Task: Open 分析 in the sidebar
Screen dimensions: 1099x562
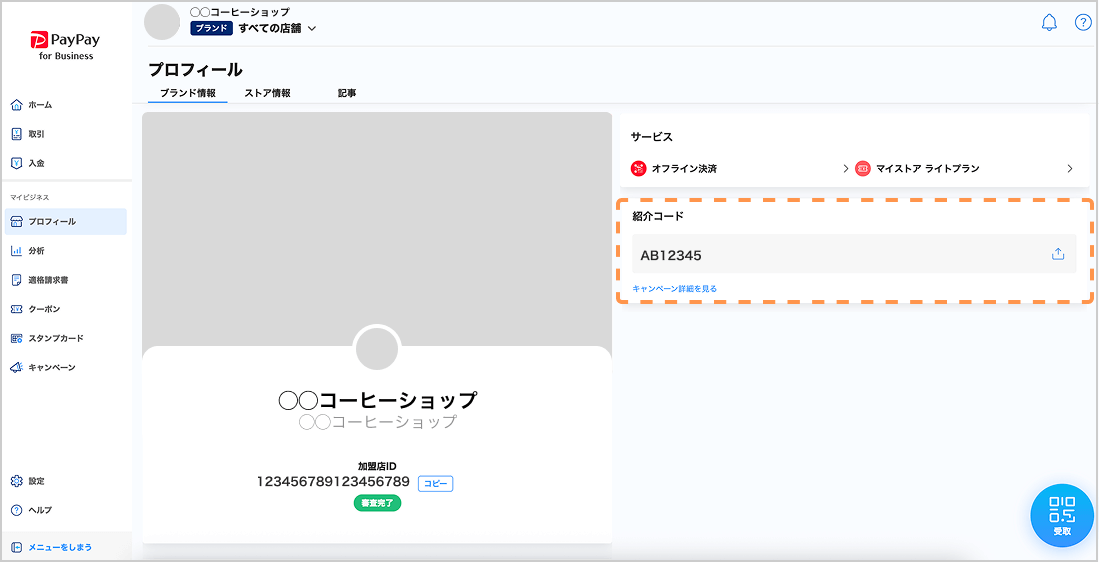Action: click(x=36, y=251)
